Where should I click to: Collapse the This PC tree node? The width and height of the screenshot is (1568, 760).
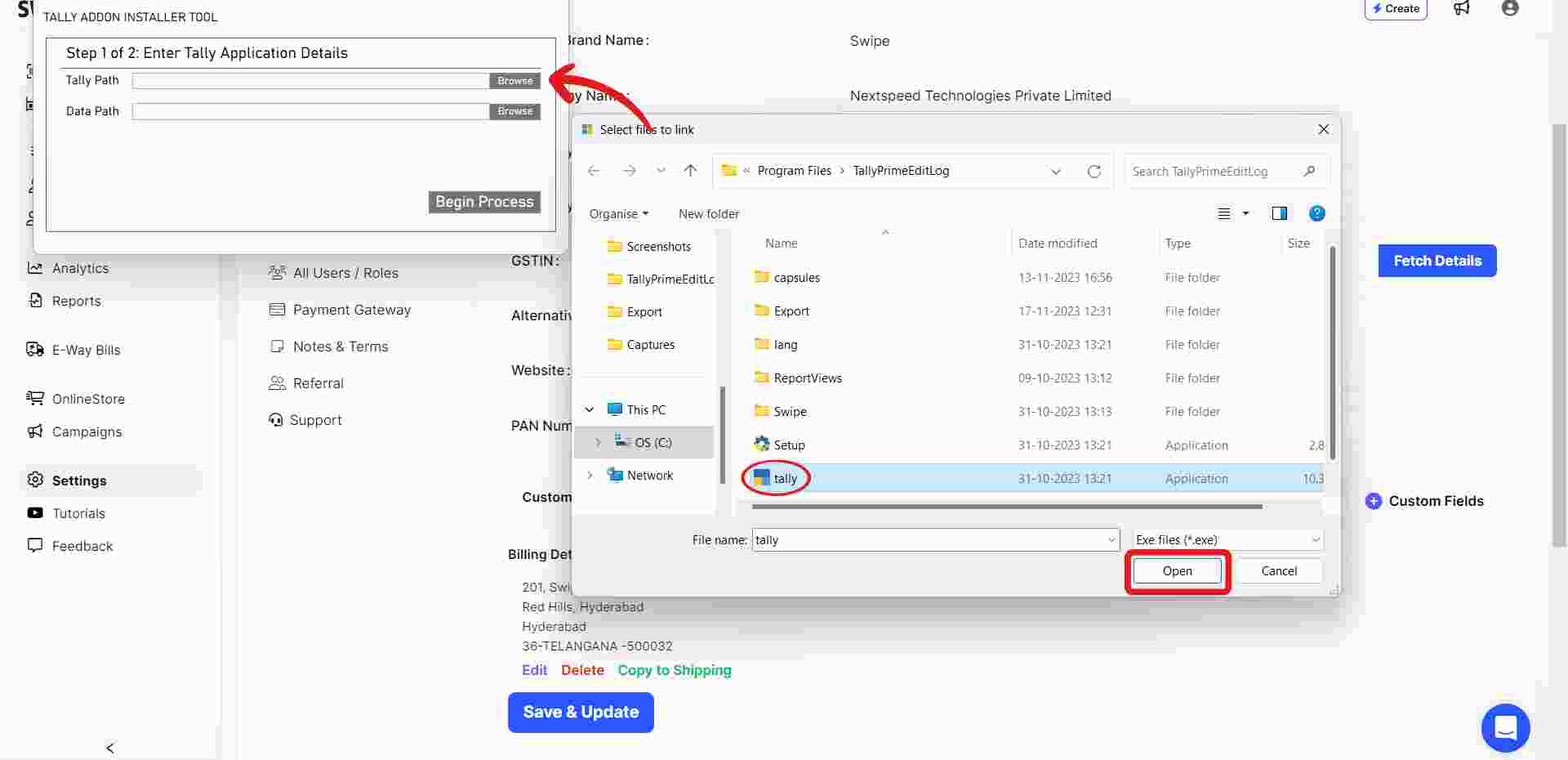click(x=590, y=410)
